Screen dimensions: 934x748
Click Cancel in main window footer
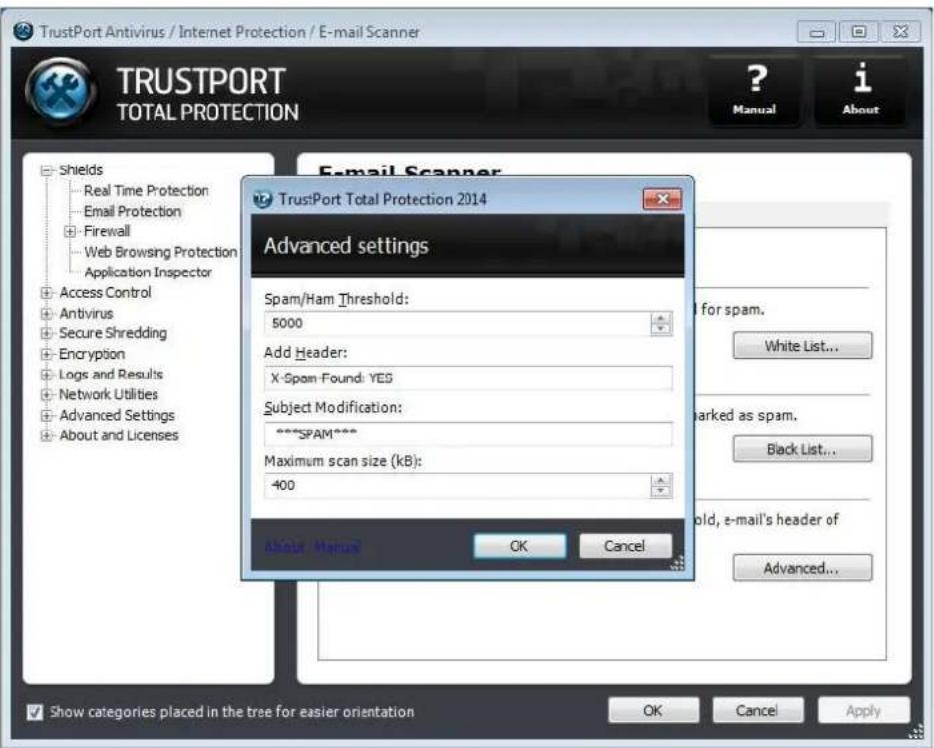[x=758, y=710]
